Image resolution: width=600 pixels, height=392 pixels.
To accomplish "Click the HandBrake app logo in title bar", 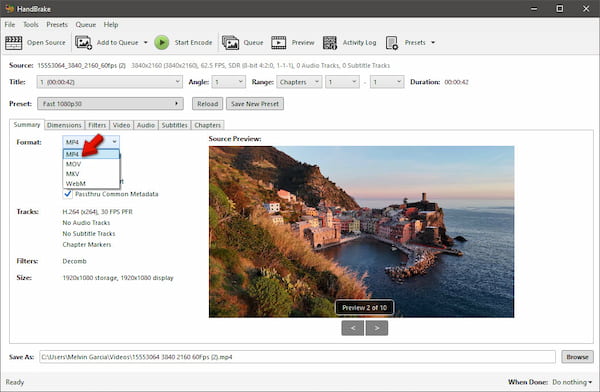I will (x=10, y=8).
